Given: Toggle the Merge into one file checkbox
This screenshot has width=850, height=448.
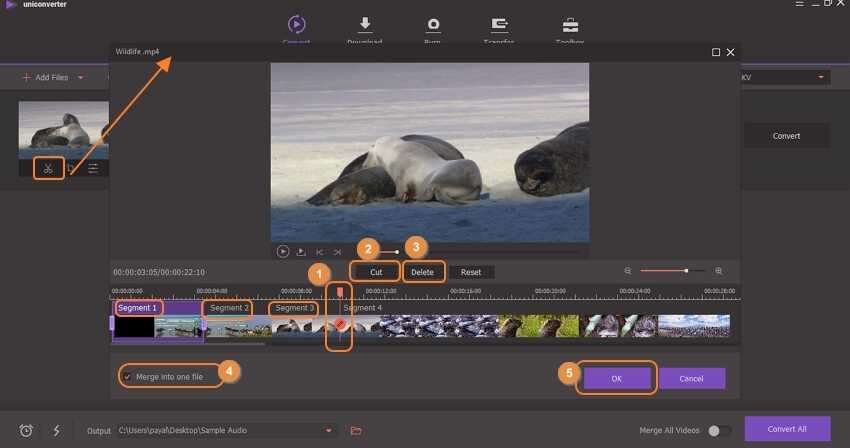Looking at the screenshot, I should coord(127,377).
